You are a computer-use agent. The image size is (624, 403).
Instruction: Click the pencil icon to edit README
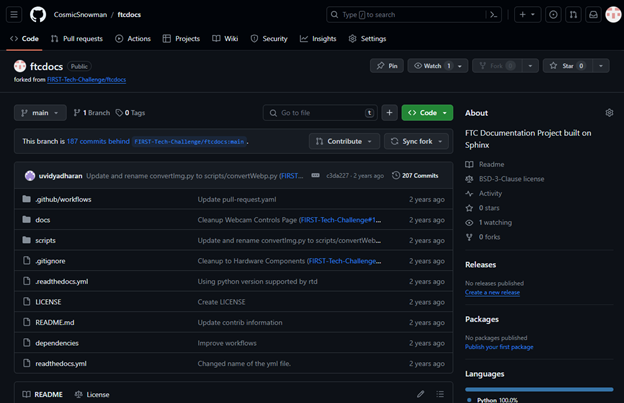[421, 394]
